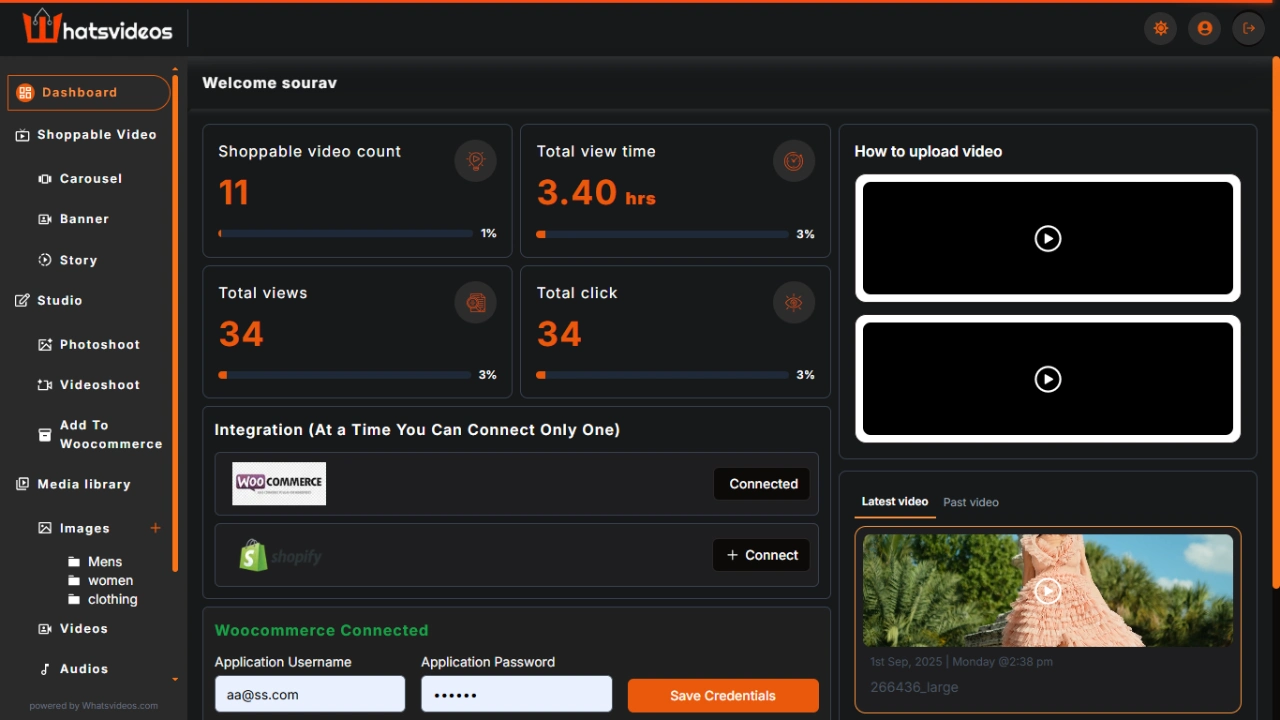Open the user profile icon

1204,29
